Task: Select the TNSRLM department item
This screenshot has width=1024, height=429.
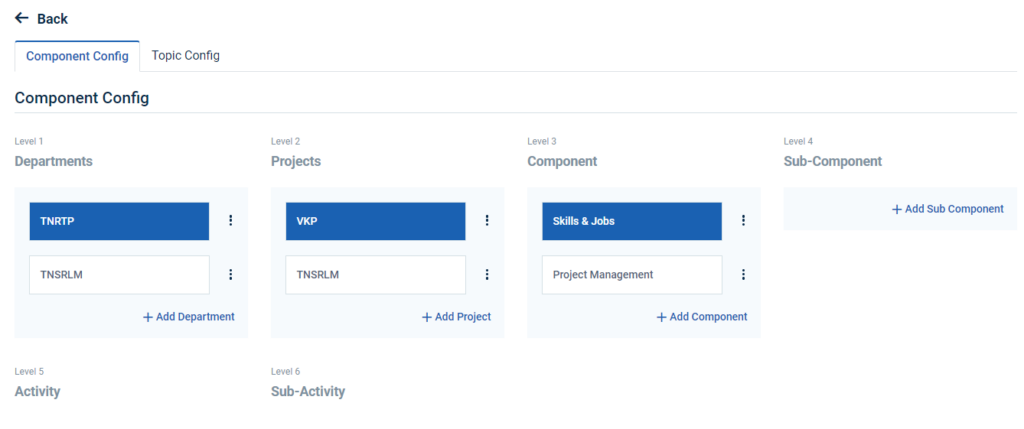Action: pos(119,275)
